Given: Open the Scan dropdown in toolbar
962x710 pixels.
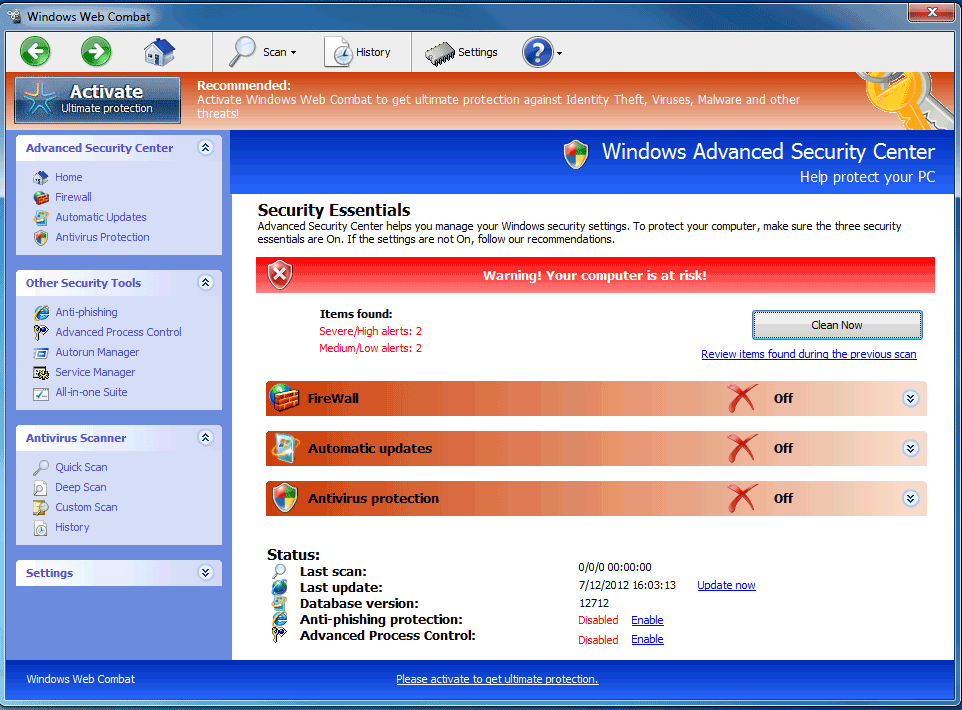Looking at the screenshot, I should click(x=264, y=52).
